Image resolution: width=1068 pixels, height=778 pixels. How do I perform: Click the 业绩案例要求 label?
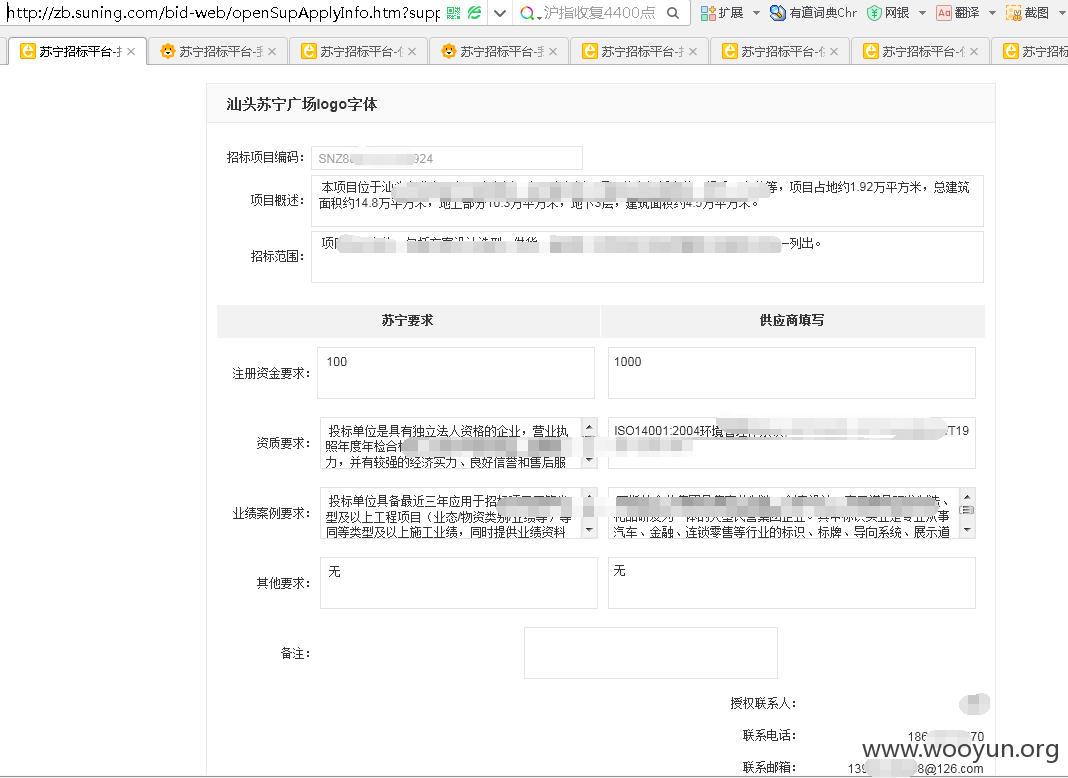click(x=271, y=514)
